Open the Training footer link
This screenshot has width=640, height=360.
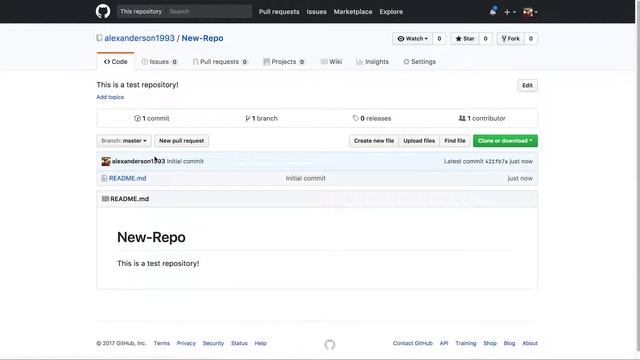466,343
